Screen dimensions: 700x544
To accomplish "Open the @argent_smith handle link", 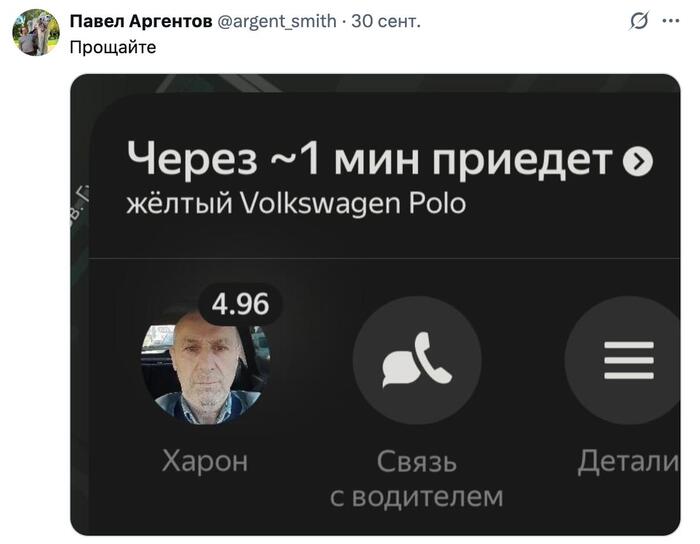I will pyautogui.click(x=277, y=21).
